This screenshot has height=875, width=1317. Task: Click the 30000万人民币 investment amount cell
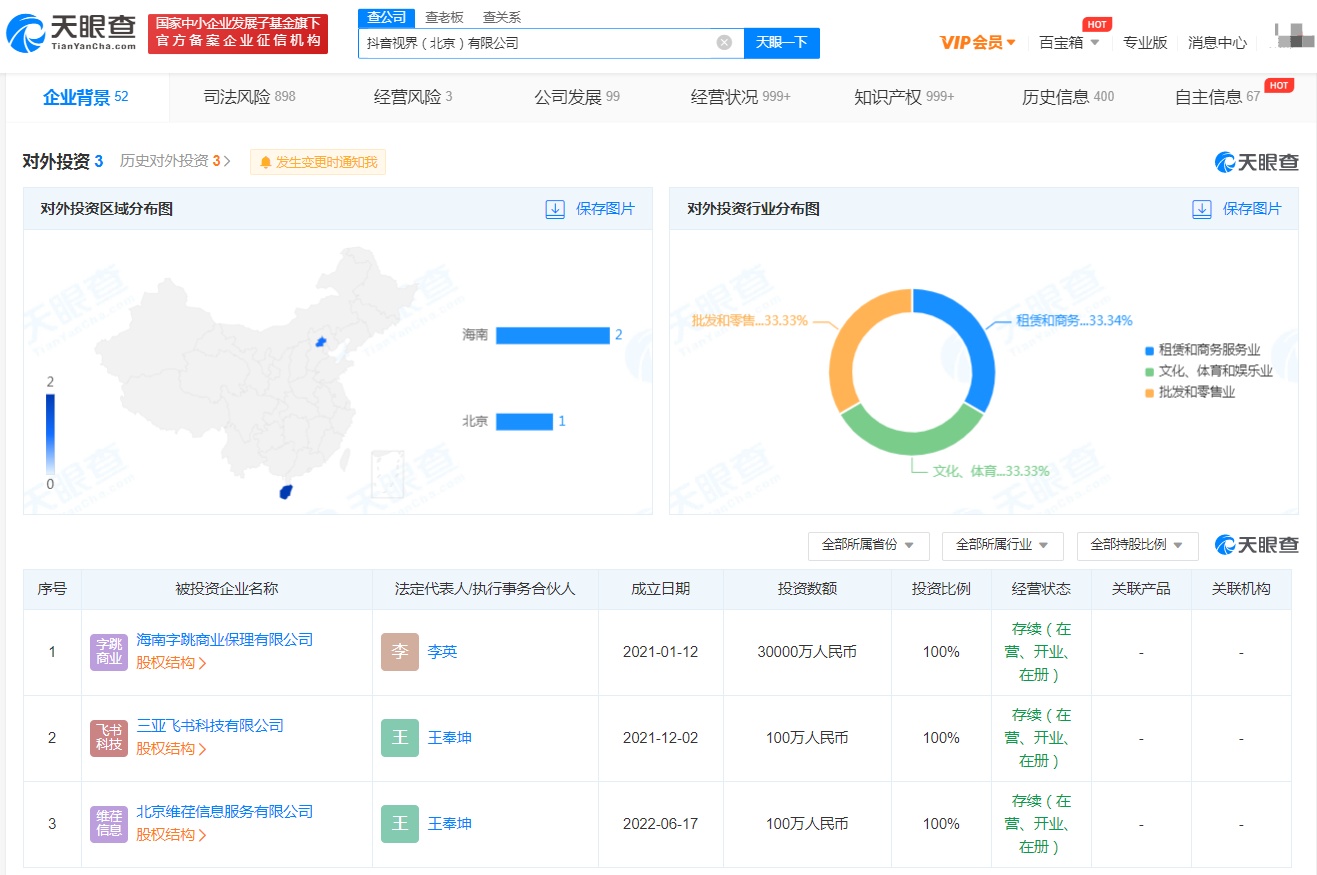tap(807, 652)
